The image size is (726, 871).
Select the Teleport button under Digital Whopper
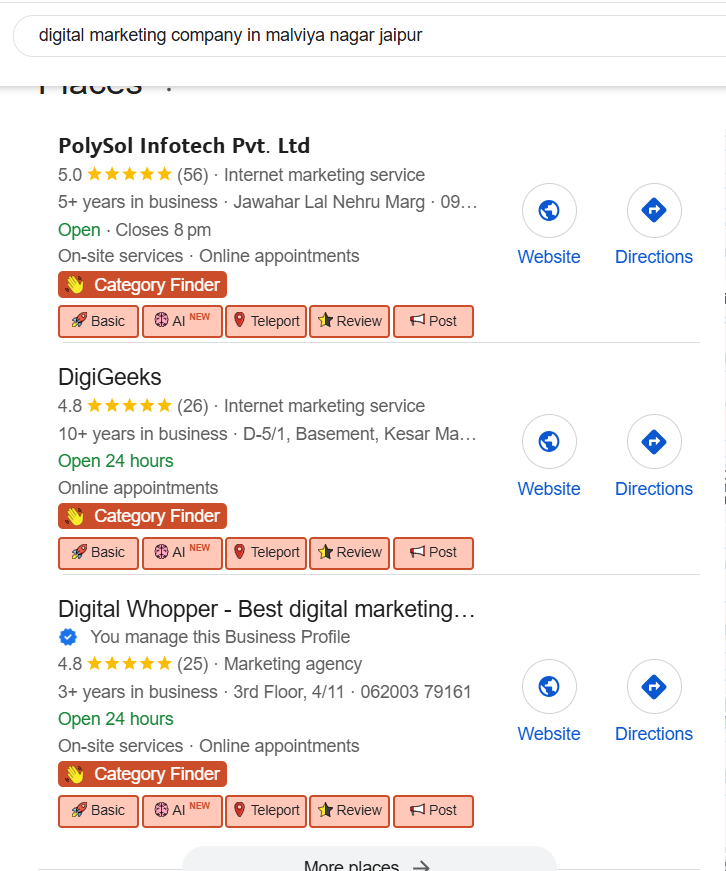266,811
